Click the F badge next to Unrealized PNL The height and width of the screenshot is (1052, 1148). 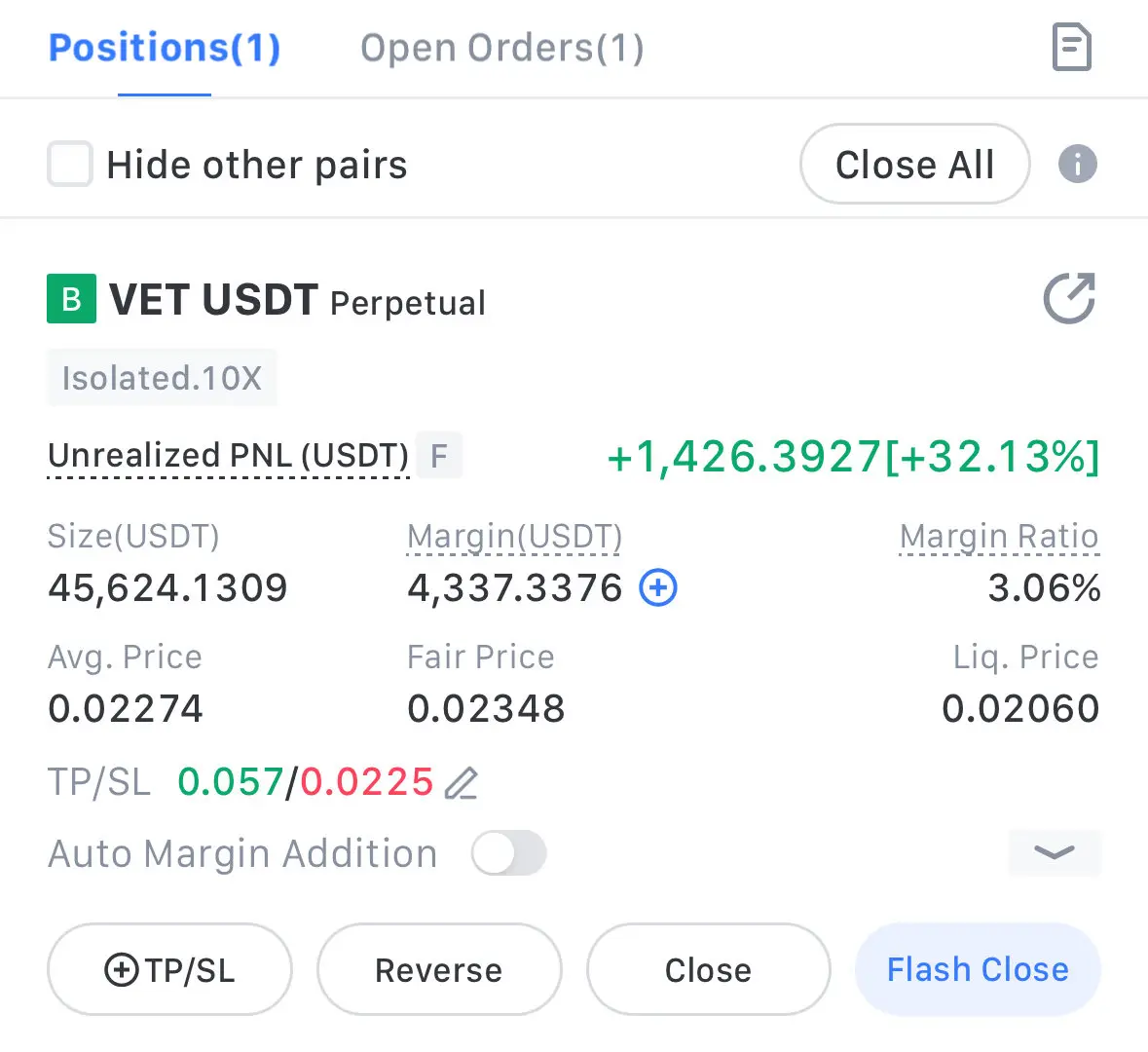coord(438,456)
